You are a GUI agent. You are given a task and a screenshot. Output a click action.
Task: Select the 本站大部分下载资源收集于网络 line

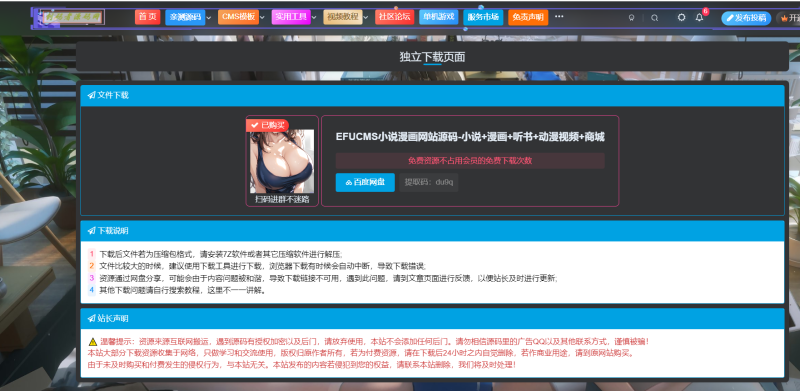361,353
